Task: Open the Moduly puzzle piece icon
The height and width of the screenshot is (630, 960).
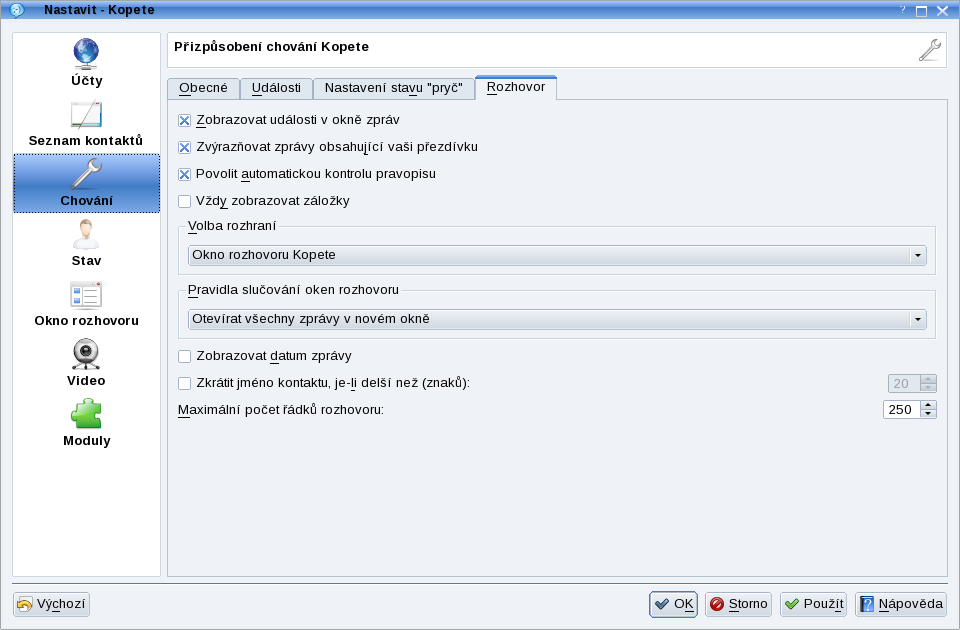Action: (86, 414)
